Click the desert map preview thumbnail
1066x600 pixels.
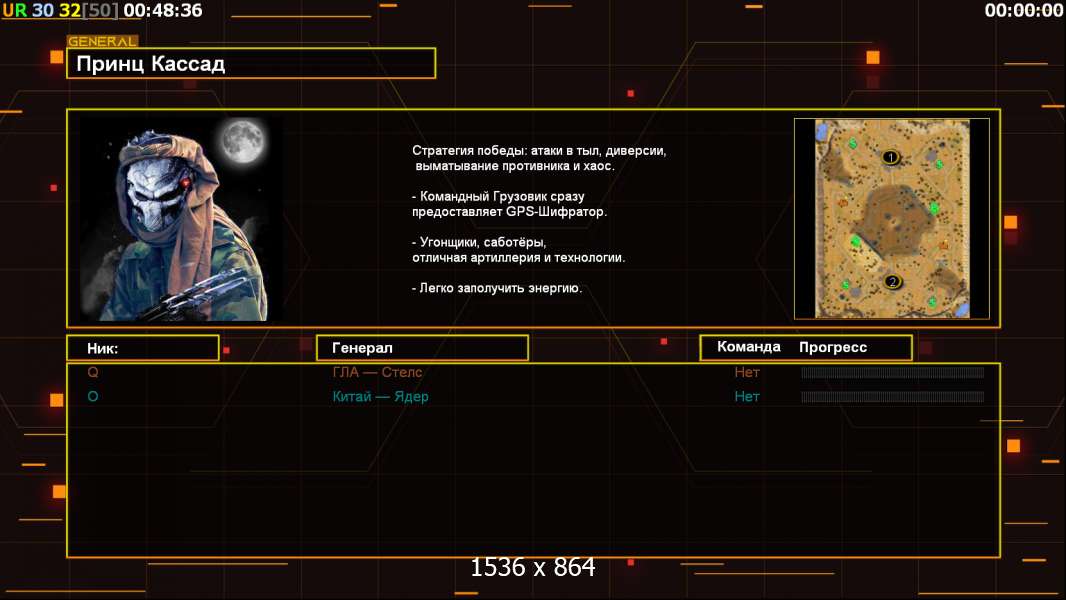point(892,219)
